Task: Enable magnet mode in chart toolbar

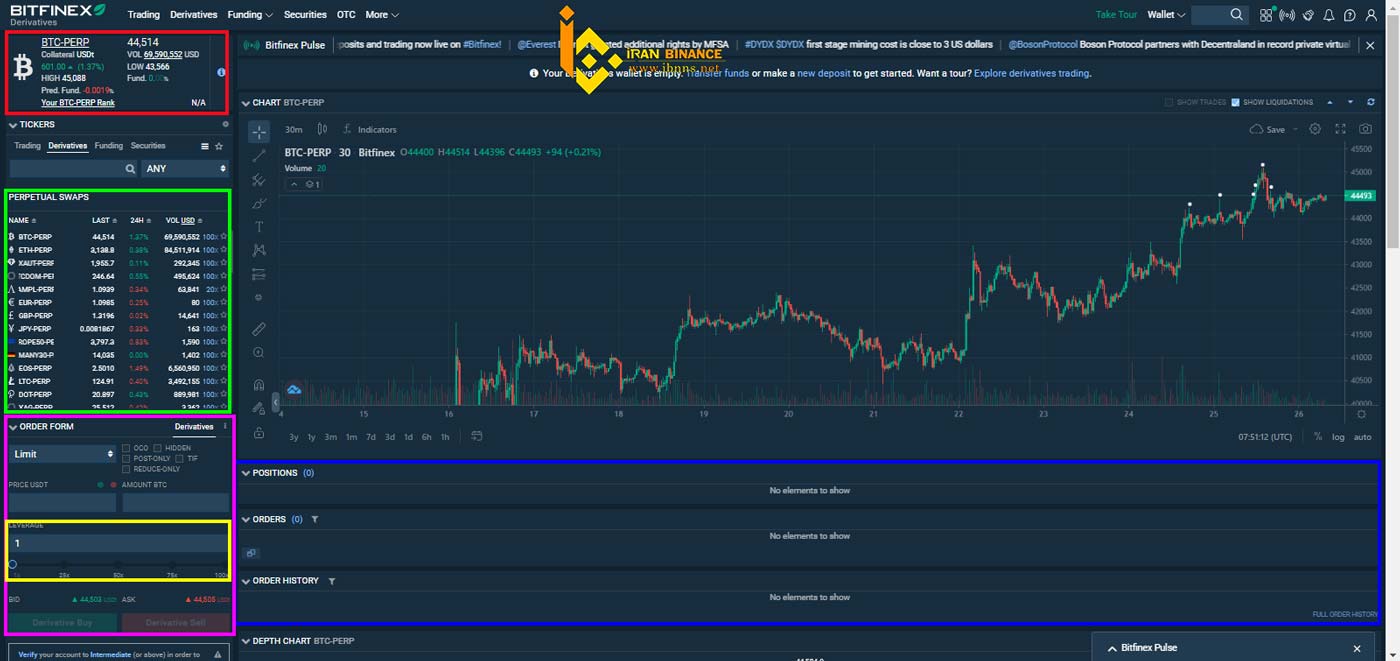Action: tap(259, 384)
